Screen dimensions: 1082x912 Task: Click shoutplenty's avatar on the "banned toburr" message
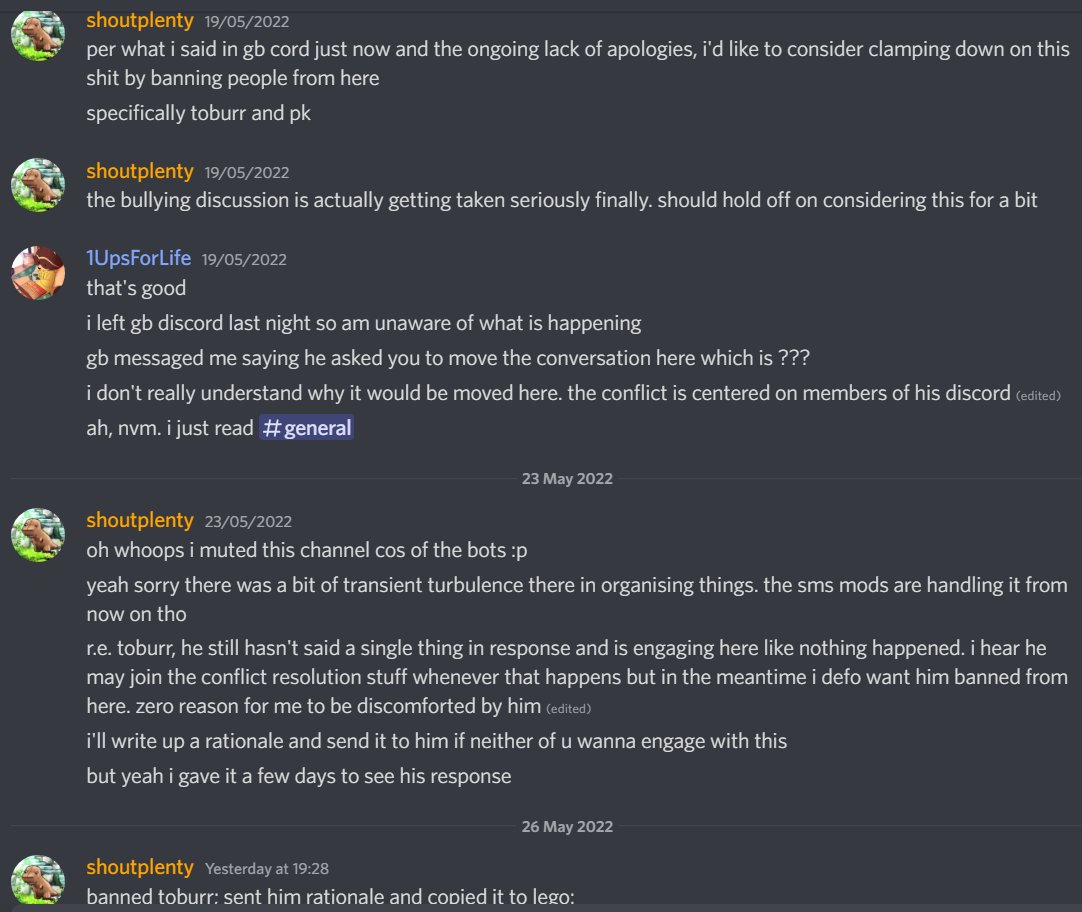[x=38, y=880]
